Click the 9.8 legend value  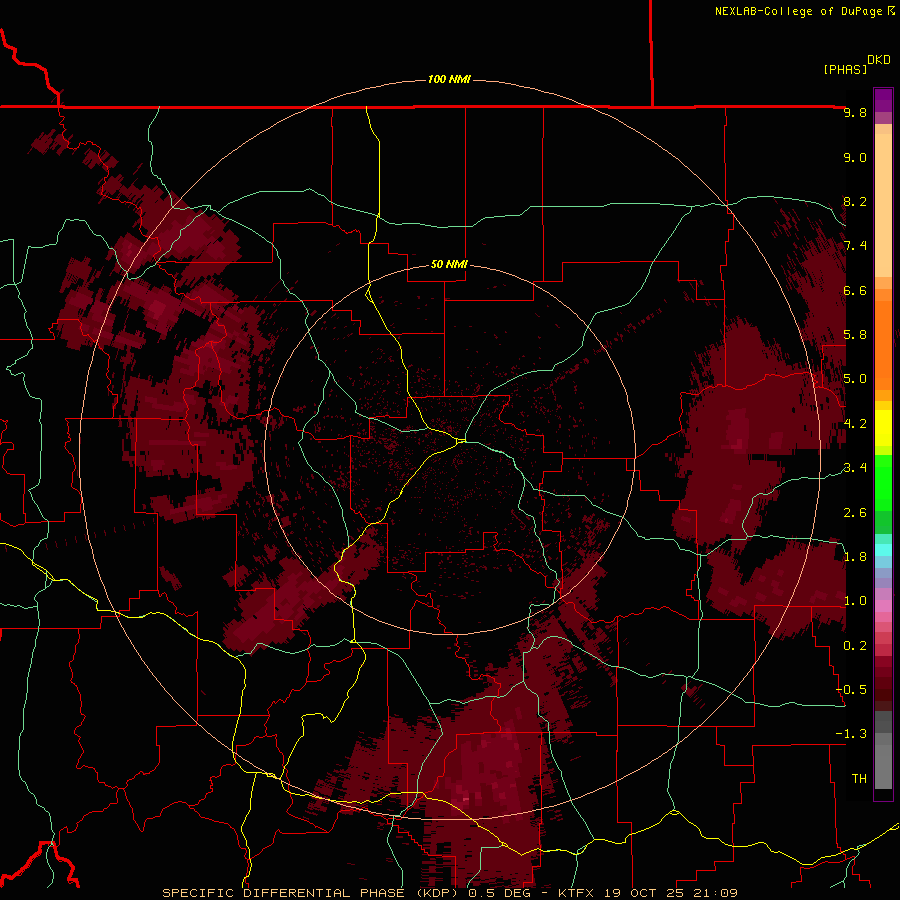point(855,112)
